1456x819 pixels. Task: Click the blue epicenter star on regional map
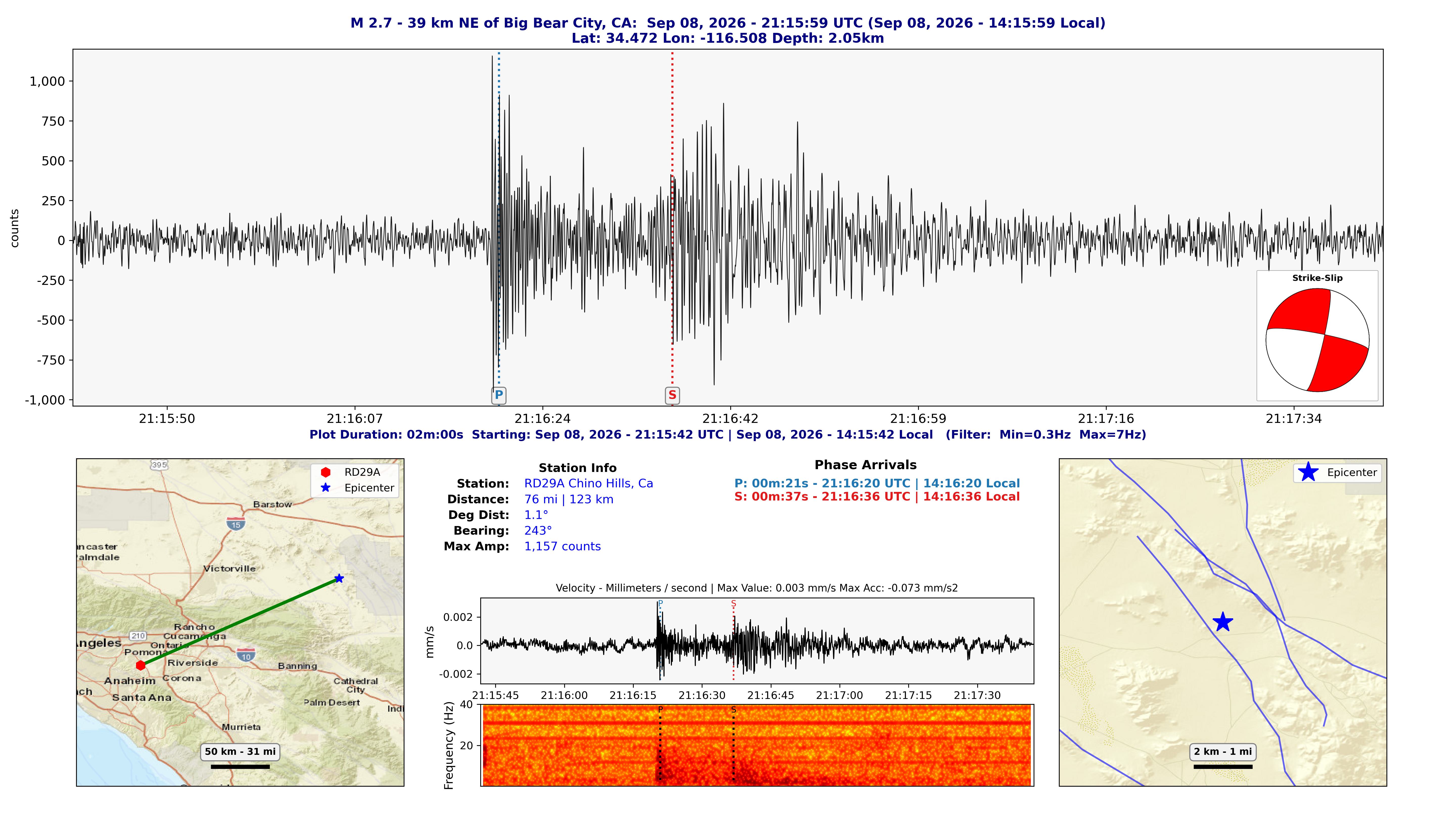point(338,578)
